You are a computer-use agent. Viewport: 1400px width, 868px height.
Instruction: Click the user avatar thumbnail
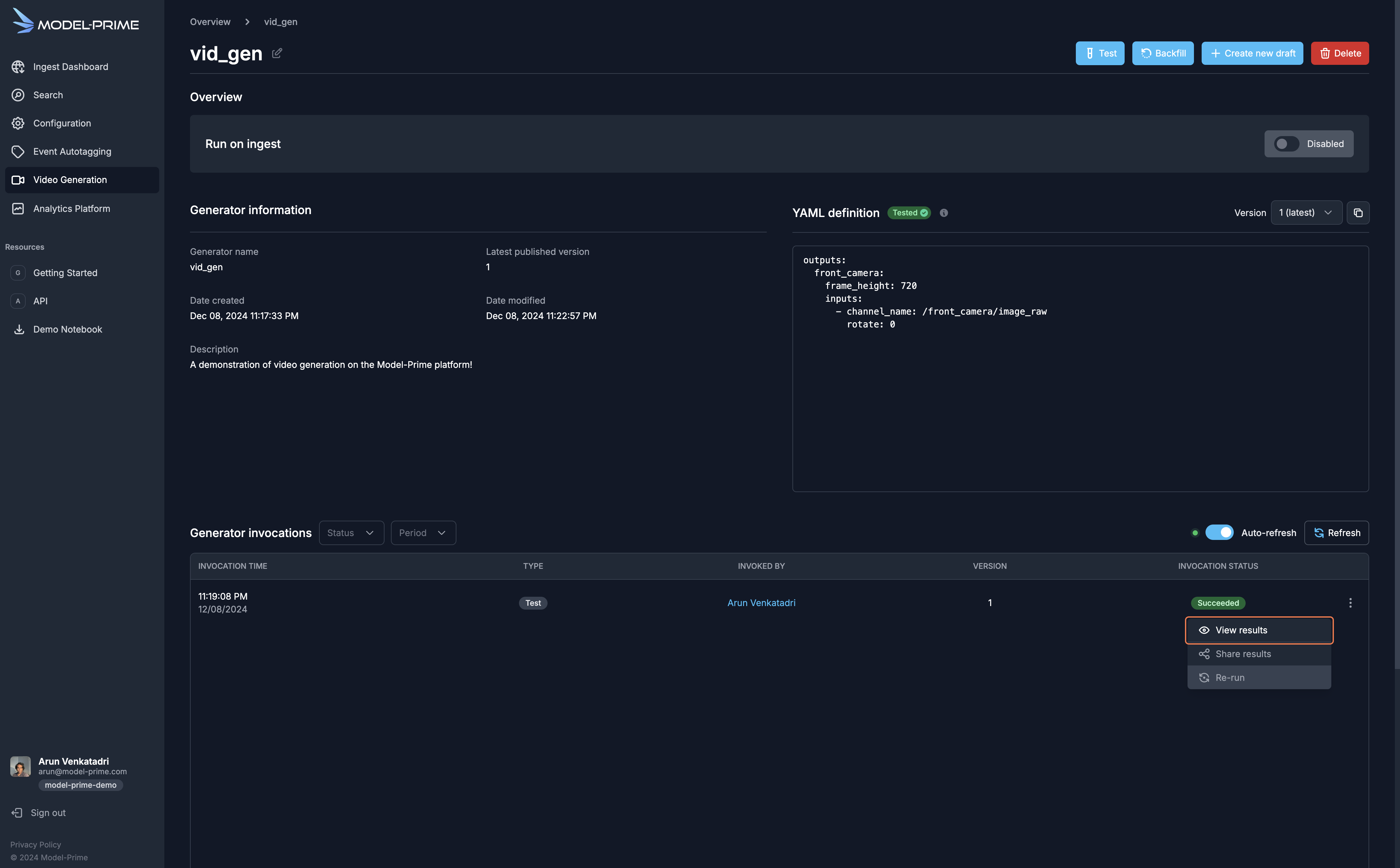click(20, 766)
